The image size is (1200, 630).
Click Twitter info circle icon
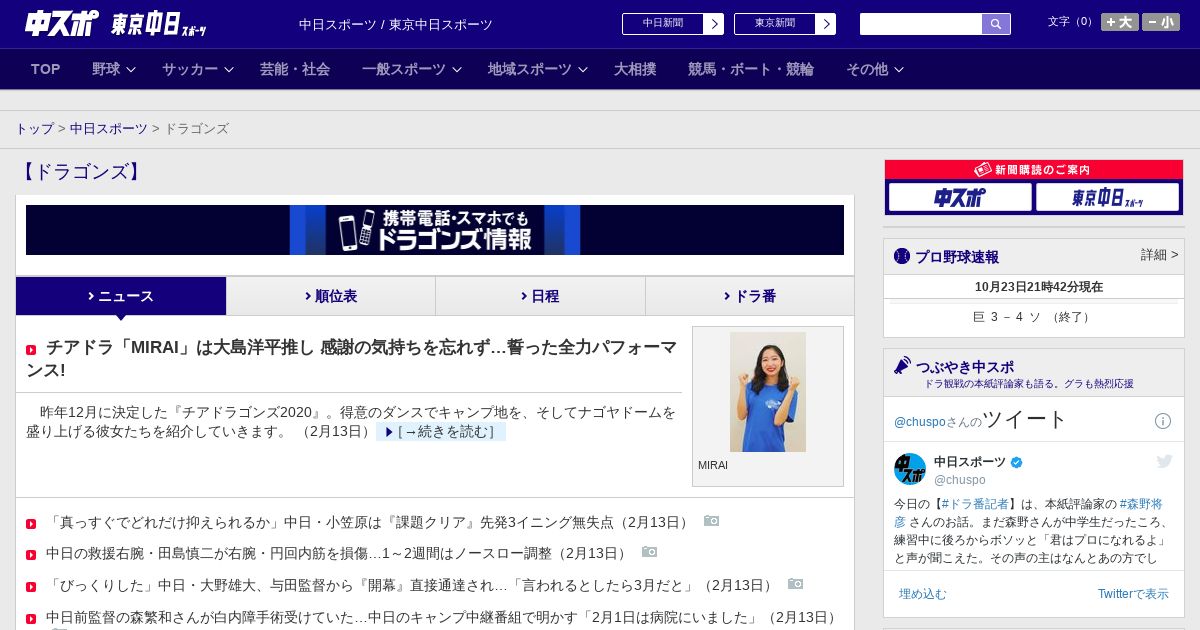point(1163,421)
